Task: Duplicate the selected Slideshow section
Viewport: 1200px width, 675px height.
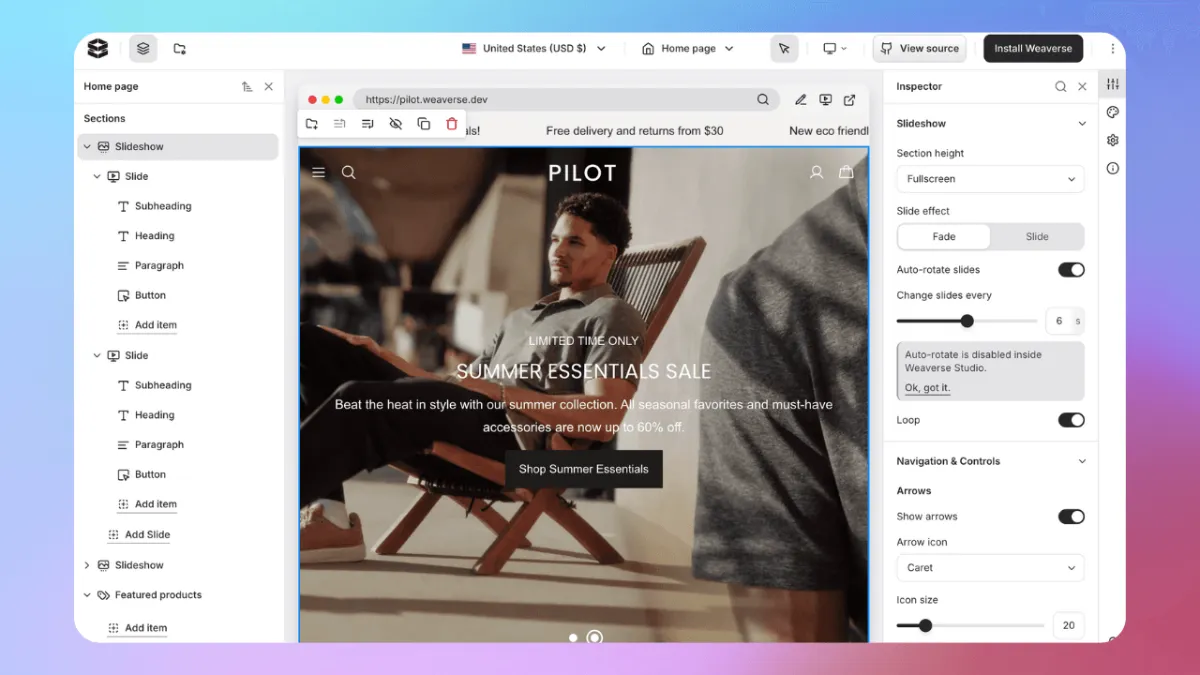Action: click(x=423, y=124)
